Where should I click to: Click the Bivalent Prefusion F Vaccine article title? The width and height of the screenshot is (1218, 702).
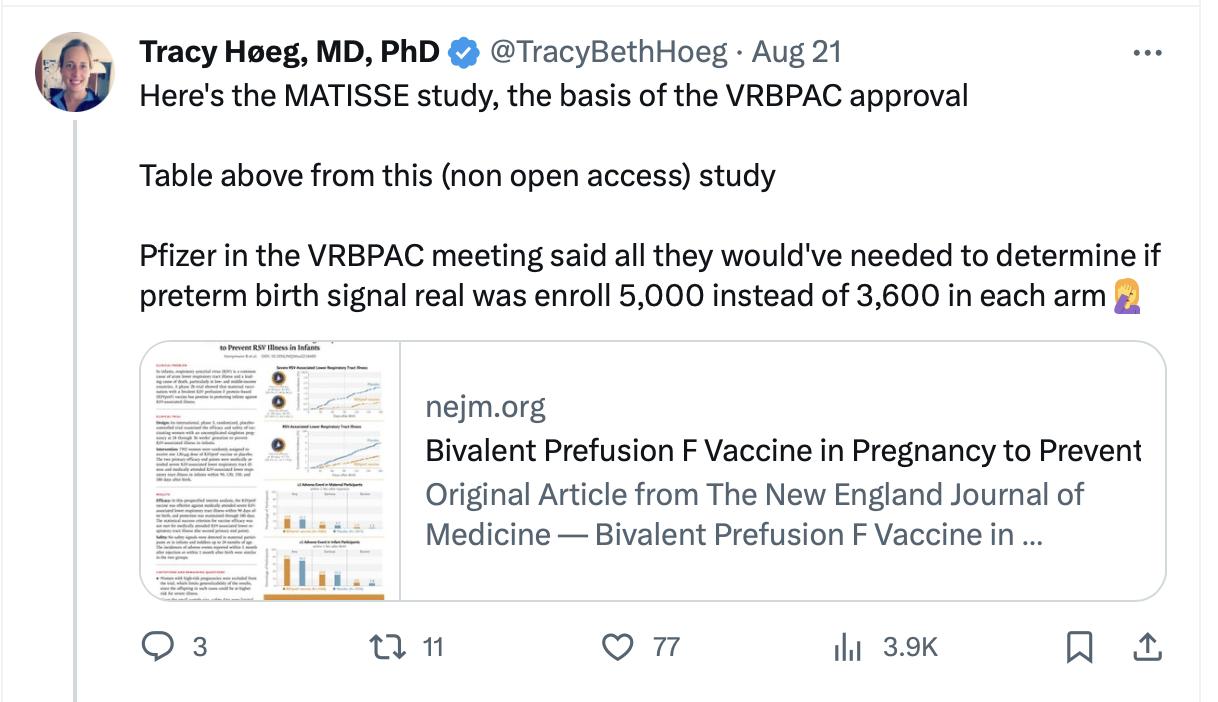783,451
